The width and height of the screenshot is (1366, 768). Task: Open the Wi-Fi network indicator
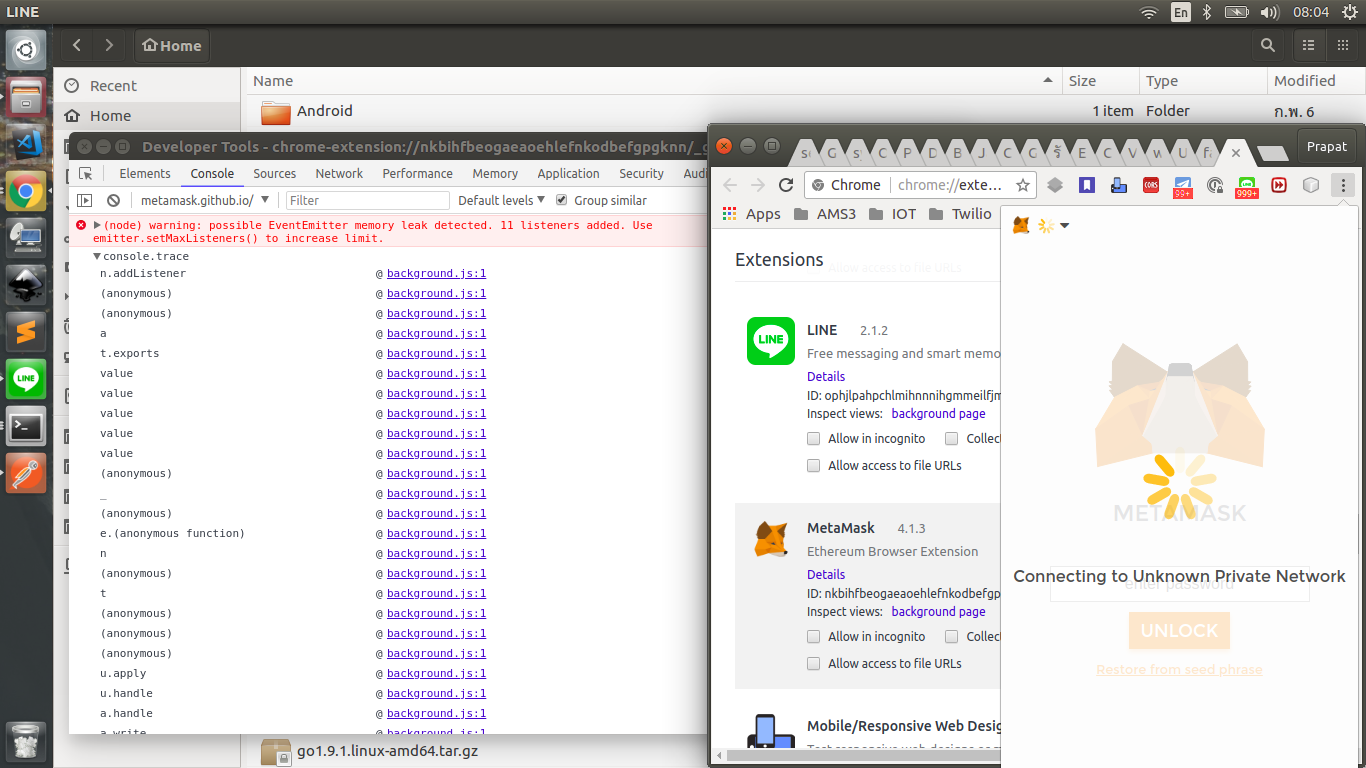click(x=1149, y=12)
